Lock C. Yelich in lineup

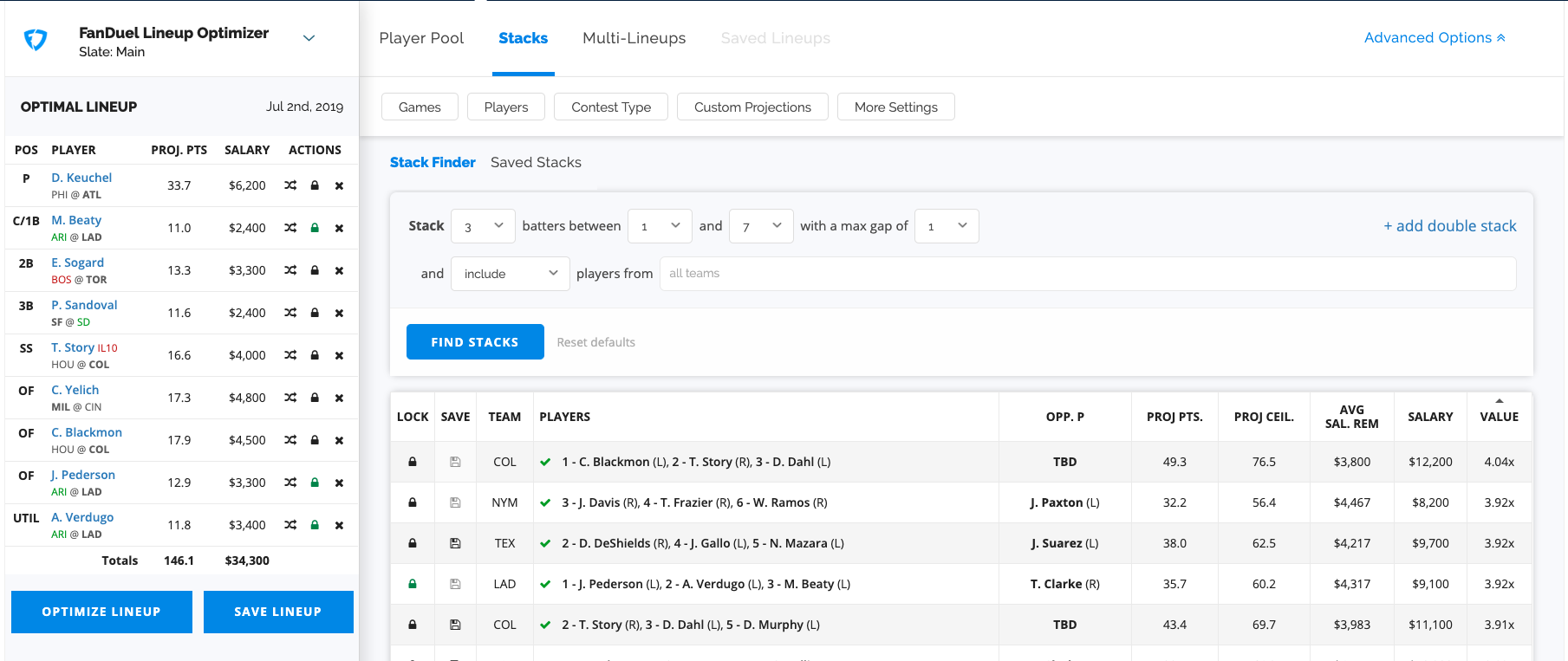coord(315,398)
